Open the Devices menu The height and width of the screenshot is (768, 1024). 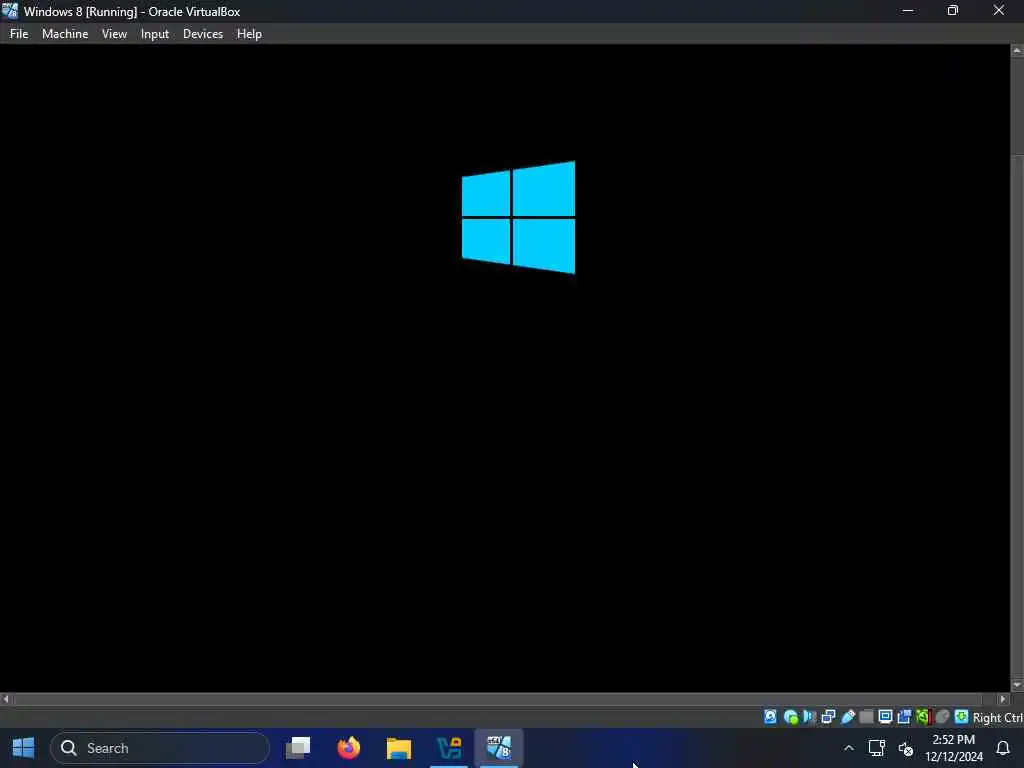(202, 34)
